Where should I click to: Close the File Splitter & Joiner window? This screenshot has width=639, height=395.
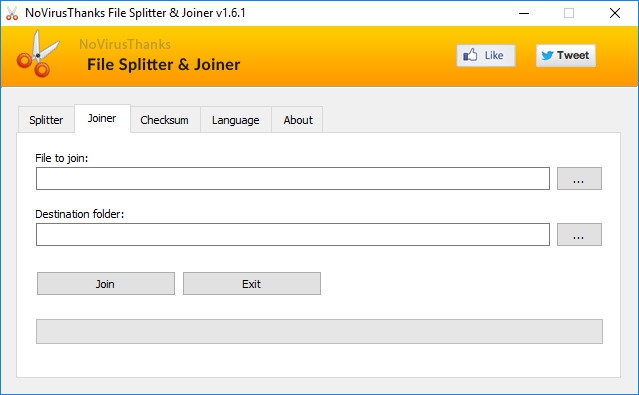(615, 13)
